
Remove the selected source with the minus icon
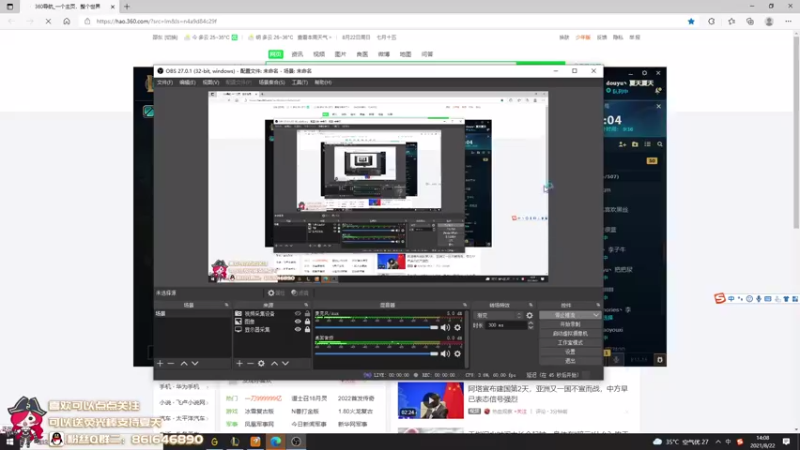point(250,363)
